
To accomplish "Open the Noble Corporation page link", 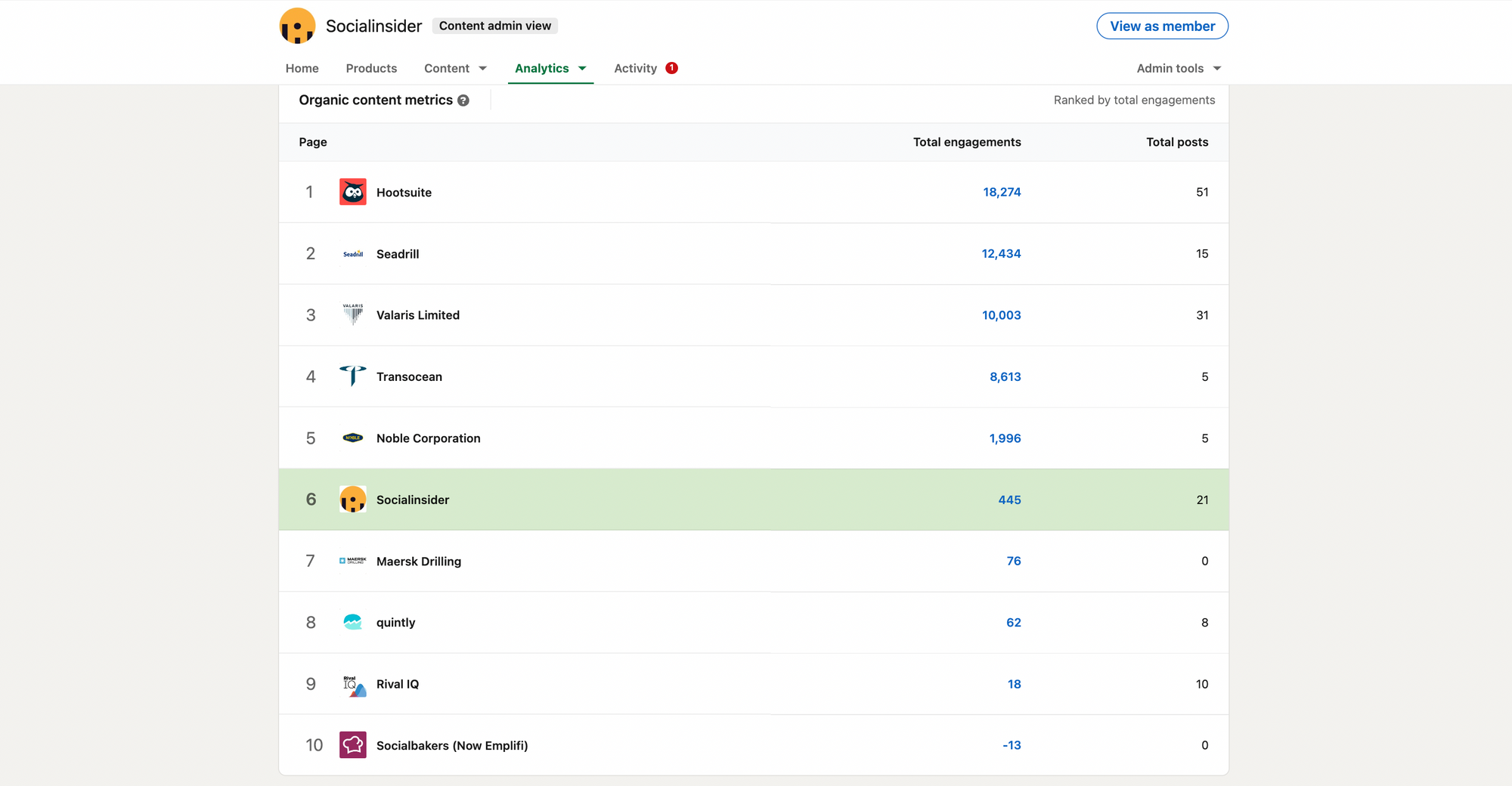I will pos(429,438).
